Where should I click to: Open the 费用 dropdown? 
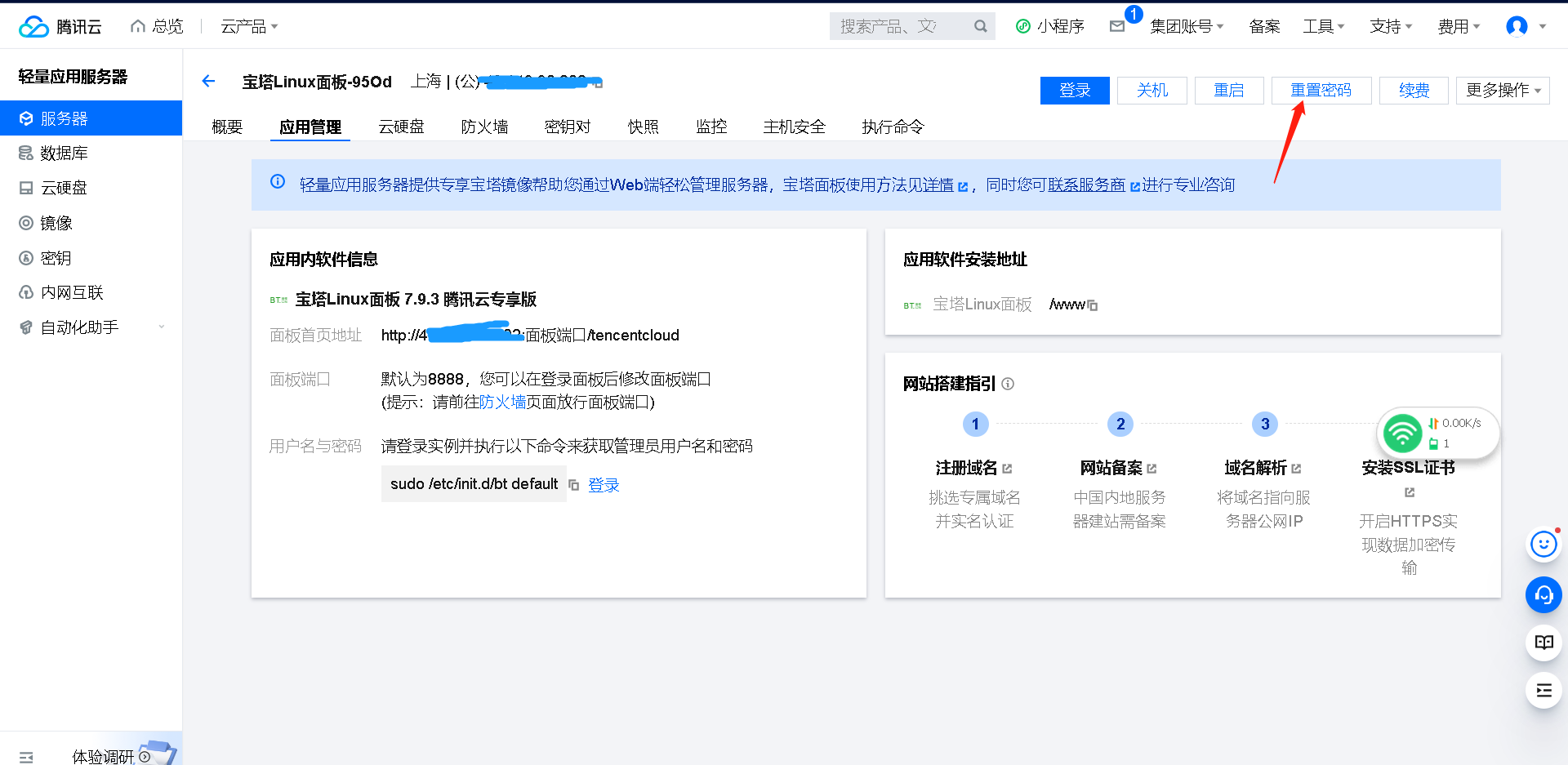[1459, 26]
